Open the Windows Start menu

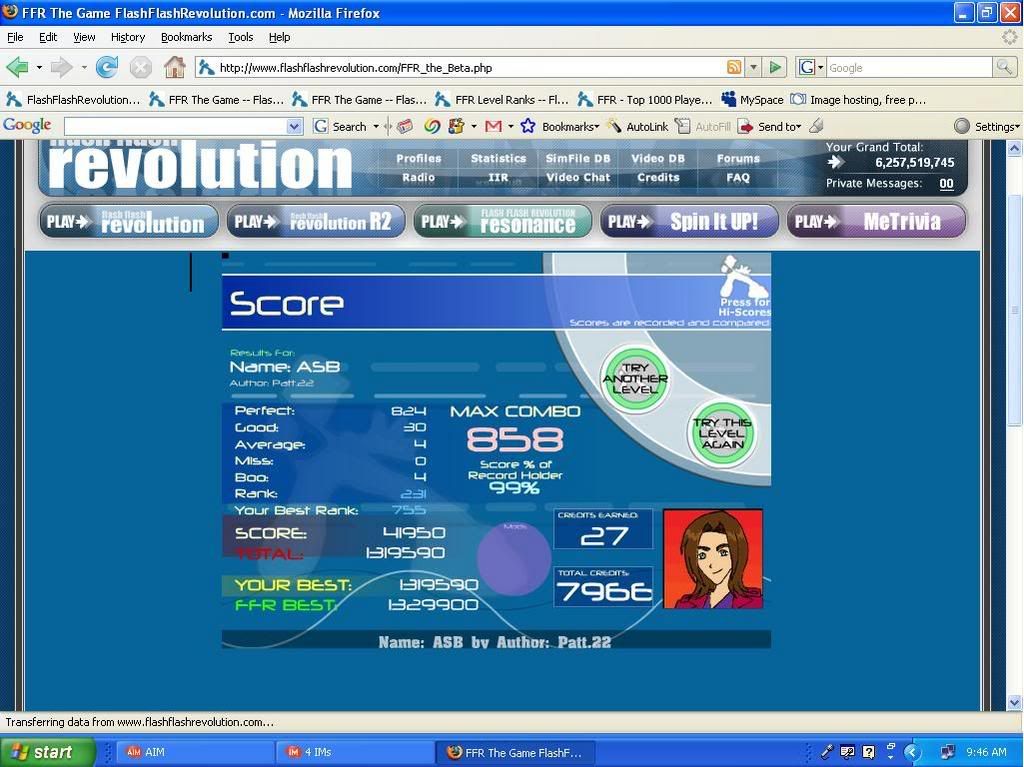47,752
